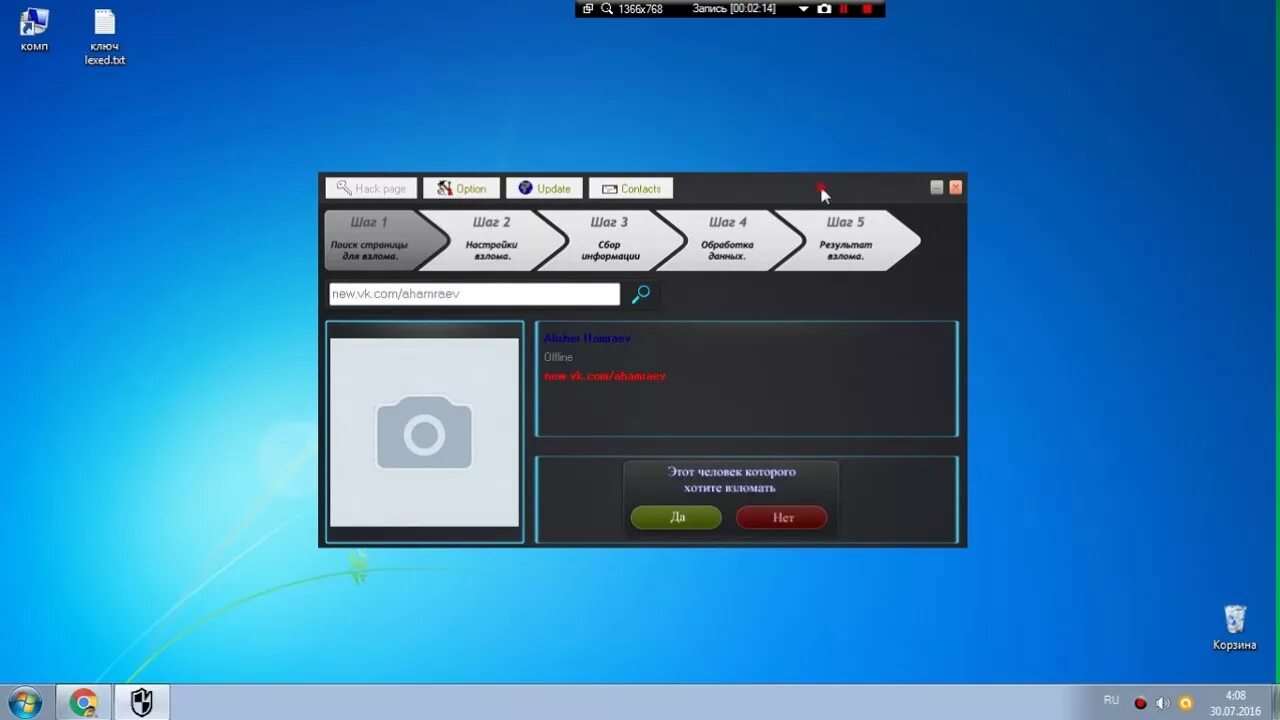Click the shield app icon in the taskbar
The height and width of the screenshot is (720, 1280).
tap(142, 702)
